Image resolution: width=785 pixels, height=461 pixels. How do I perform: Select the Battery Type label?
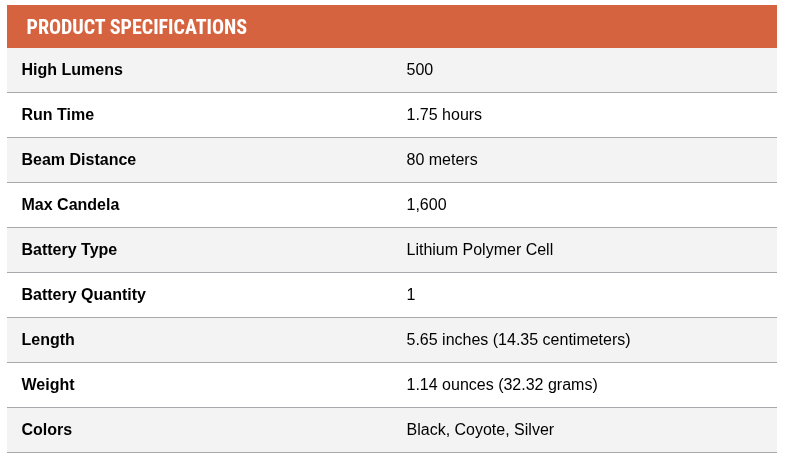tap(69, 250)
